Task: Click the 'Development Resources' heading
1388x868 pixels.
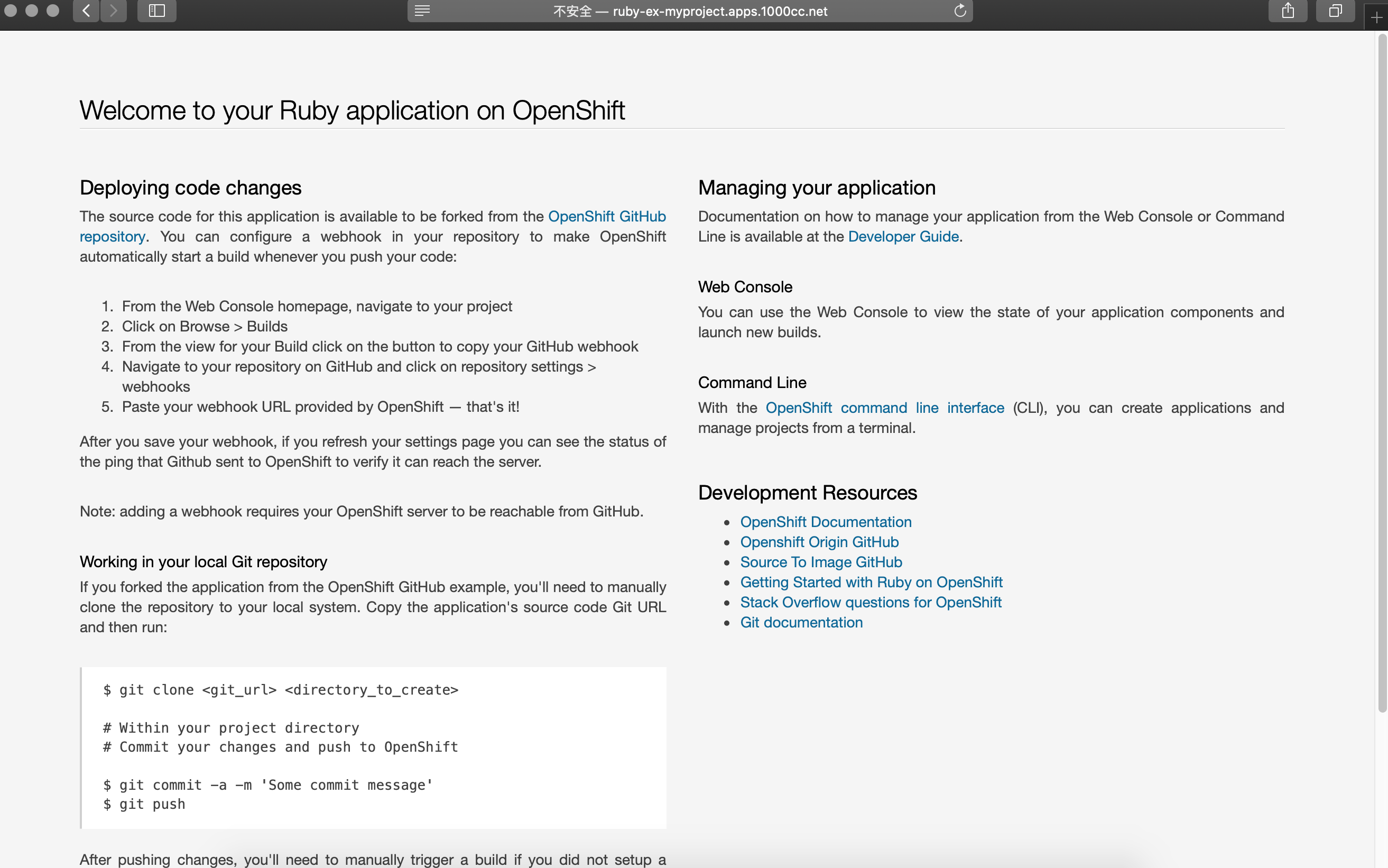Action: click(x=807, y=493)
